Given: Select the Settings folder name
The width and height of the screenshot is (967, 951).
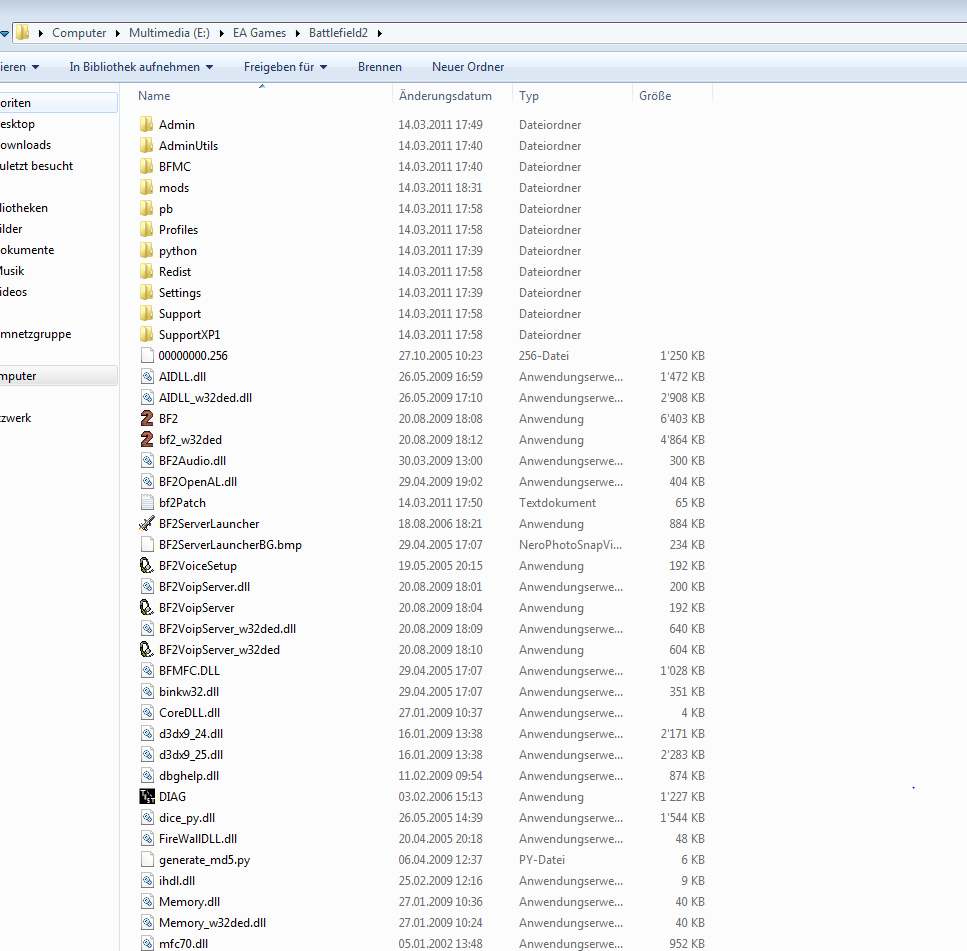Looking at the screenshot, I should (179, 292).
